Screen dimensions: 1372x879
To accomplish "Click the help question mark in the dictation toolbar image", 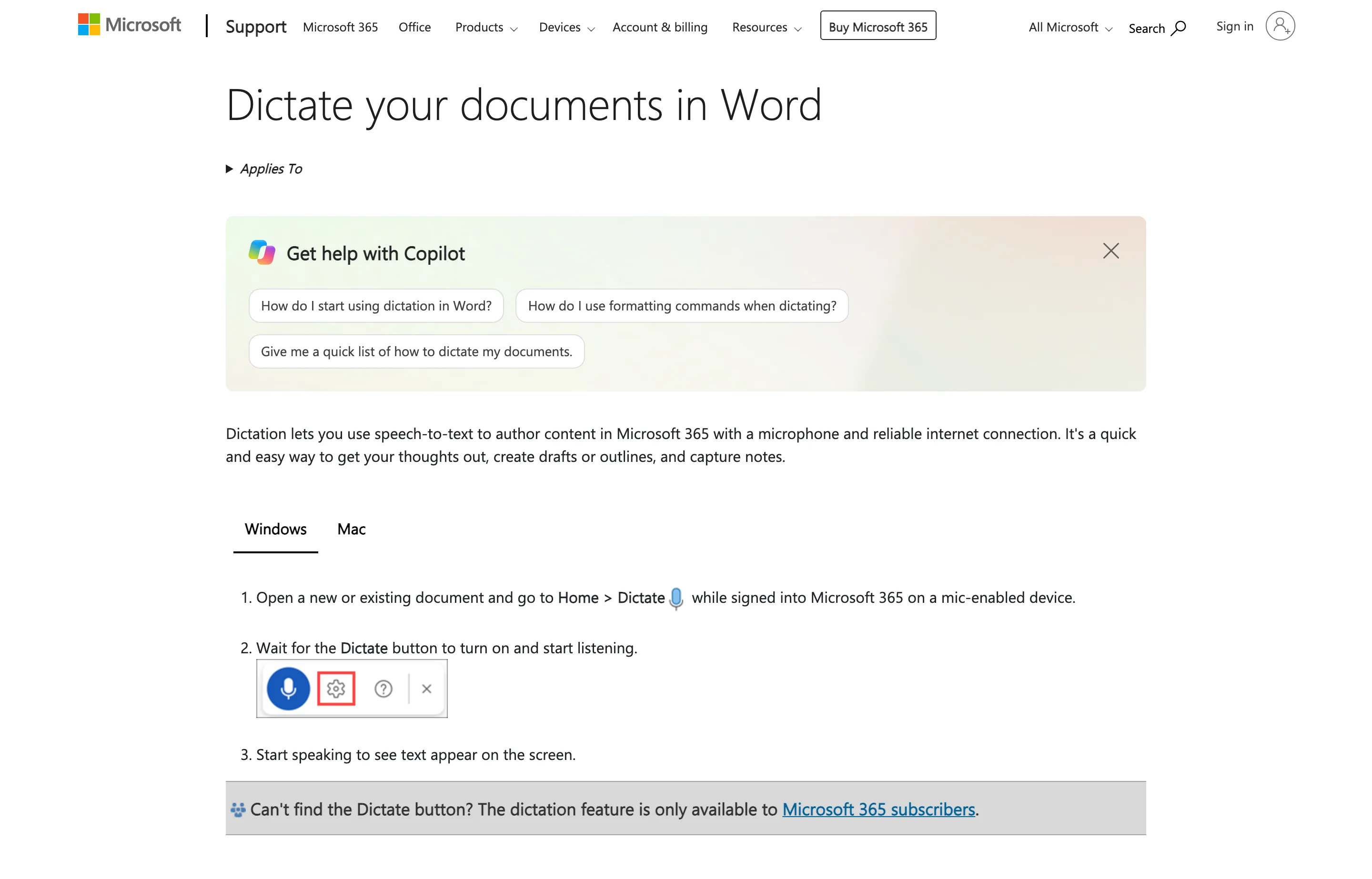I will click(x=383, y=689).
